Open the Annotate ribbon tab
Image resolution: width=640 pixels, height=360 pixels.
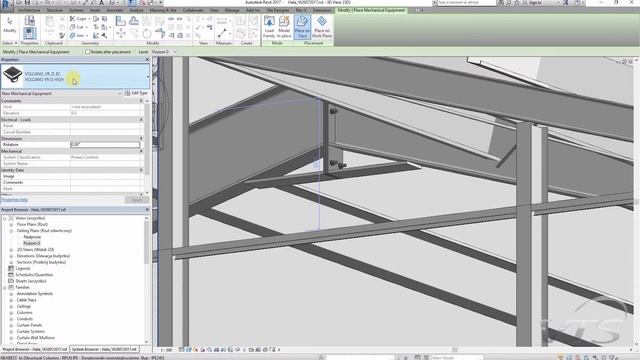pyautogui.click(x=115, y=10)
